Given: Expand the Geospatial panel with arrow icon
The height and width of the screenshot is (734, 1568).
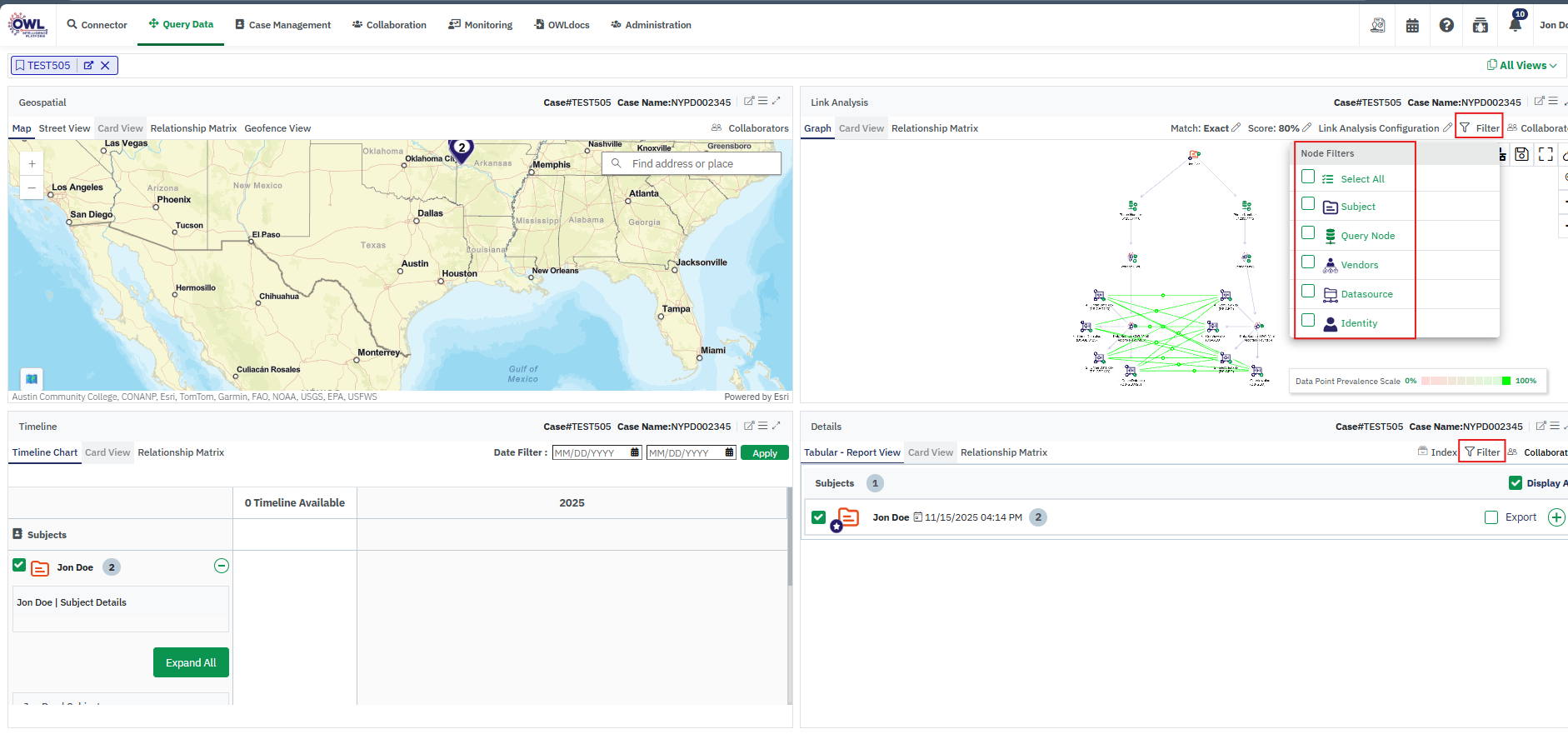Looking at the screenshot, I should 777,101.
